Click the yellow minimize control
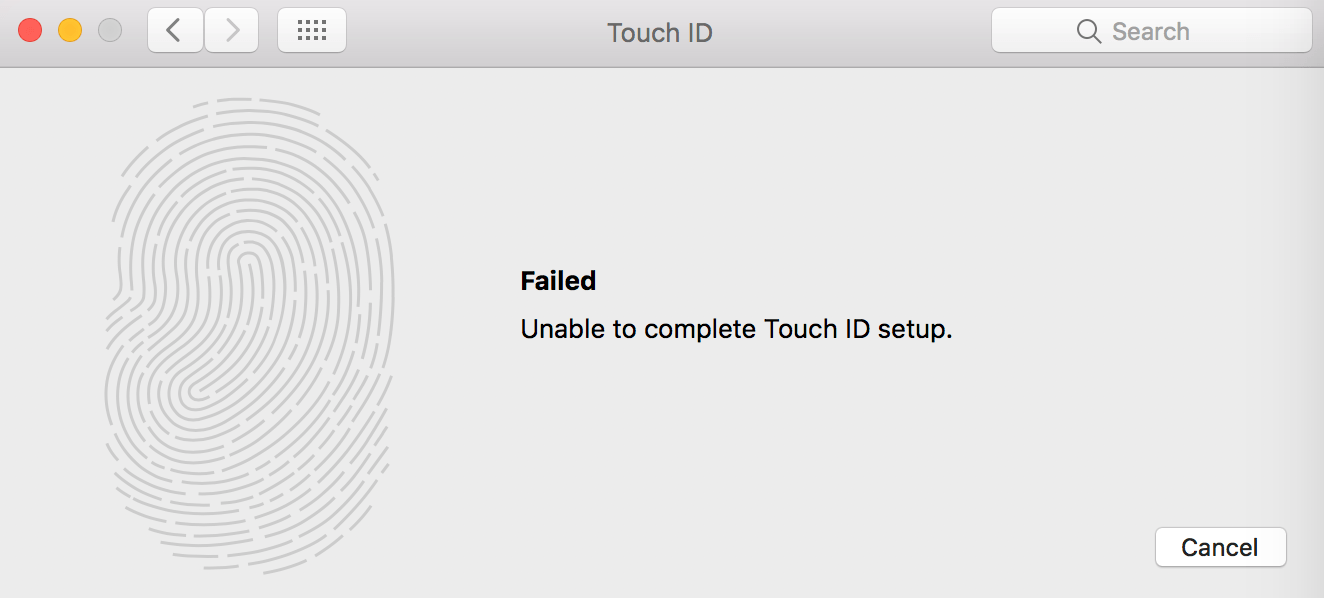Image resolution: width=1324 pixels, height=598 pixels. coord(70,30)
